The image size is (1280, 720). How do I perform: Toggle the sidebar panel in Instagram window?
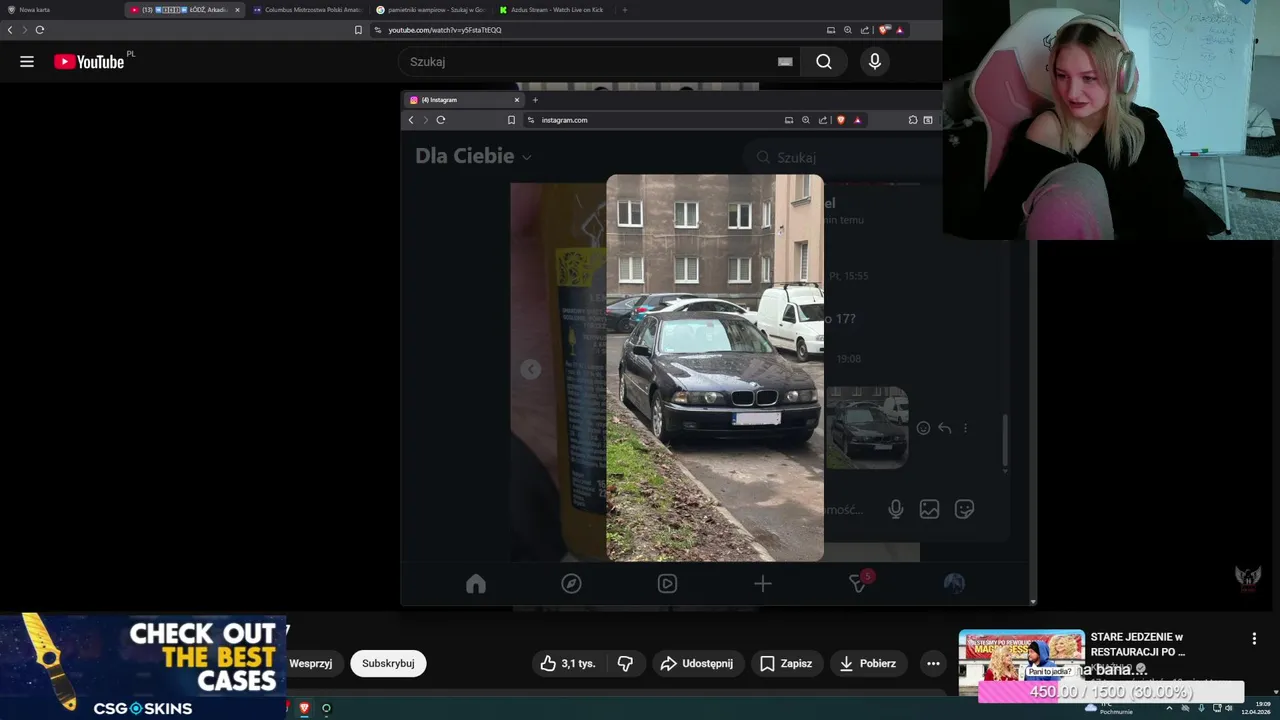(x=928, y=120)
